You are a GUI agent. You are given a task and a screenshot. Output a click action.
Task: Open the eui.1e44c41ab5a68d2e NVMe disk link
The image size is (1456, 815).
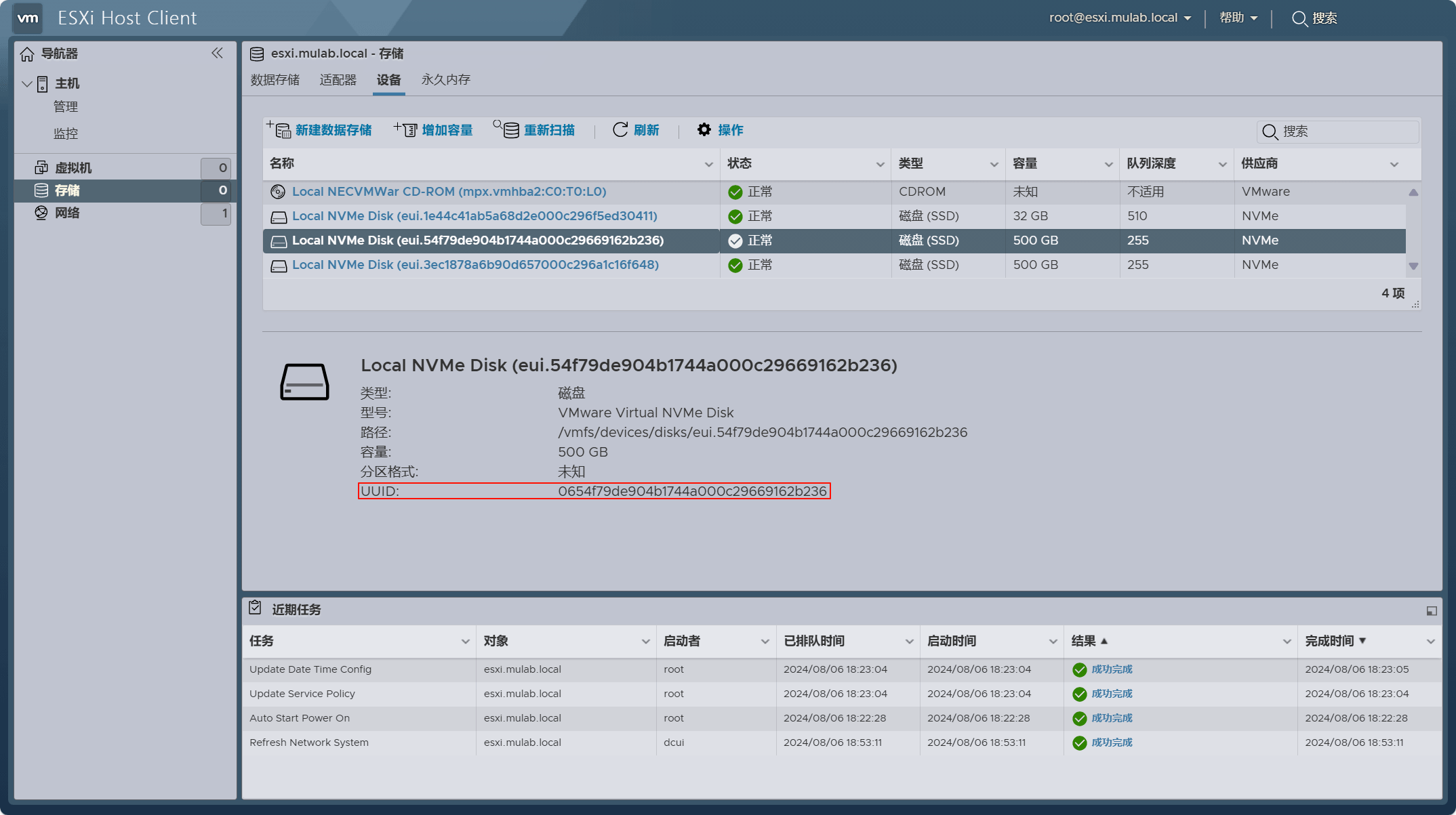pyautogui.click(x=474, y=216)
